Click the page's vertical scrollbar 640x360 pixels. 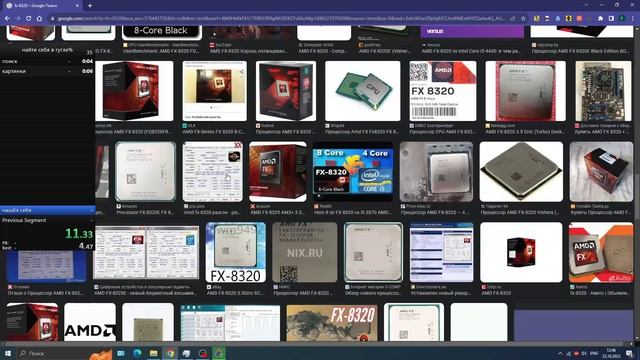pyautogui.click(x=637, y=184)
